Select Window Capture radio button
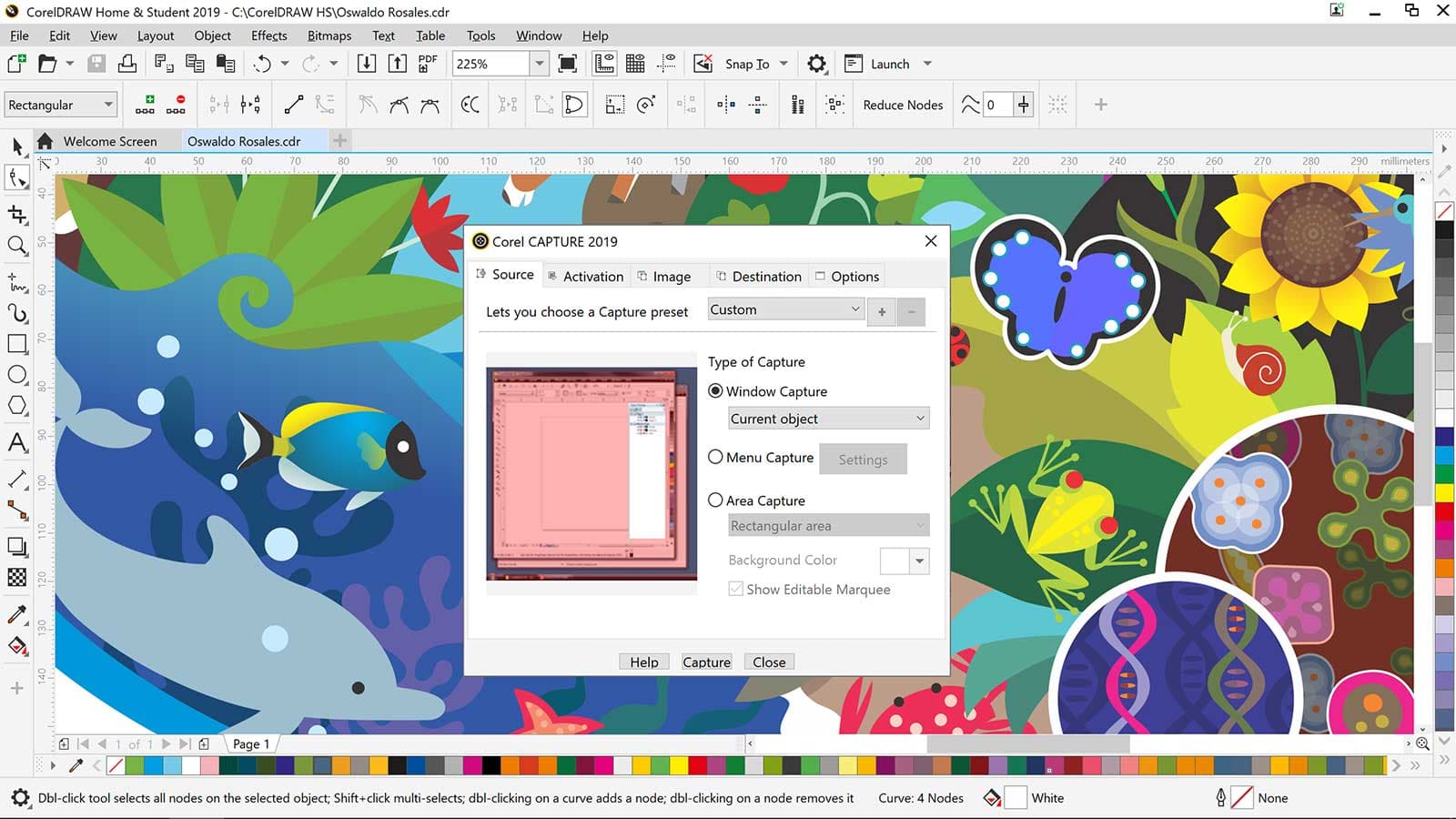 (715, 391)
